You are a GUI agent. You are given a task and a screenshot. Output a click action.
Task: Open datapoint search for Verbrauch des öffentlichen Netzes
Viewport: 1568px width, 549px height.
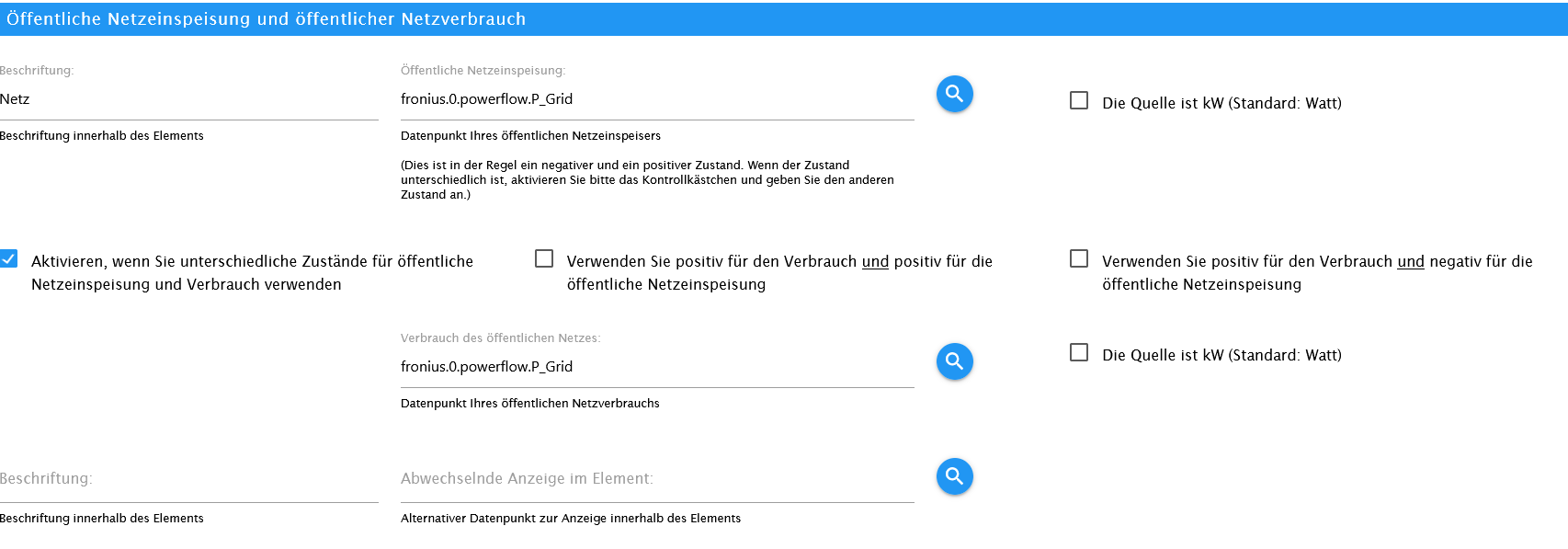[954, 361]
